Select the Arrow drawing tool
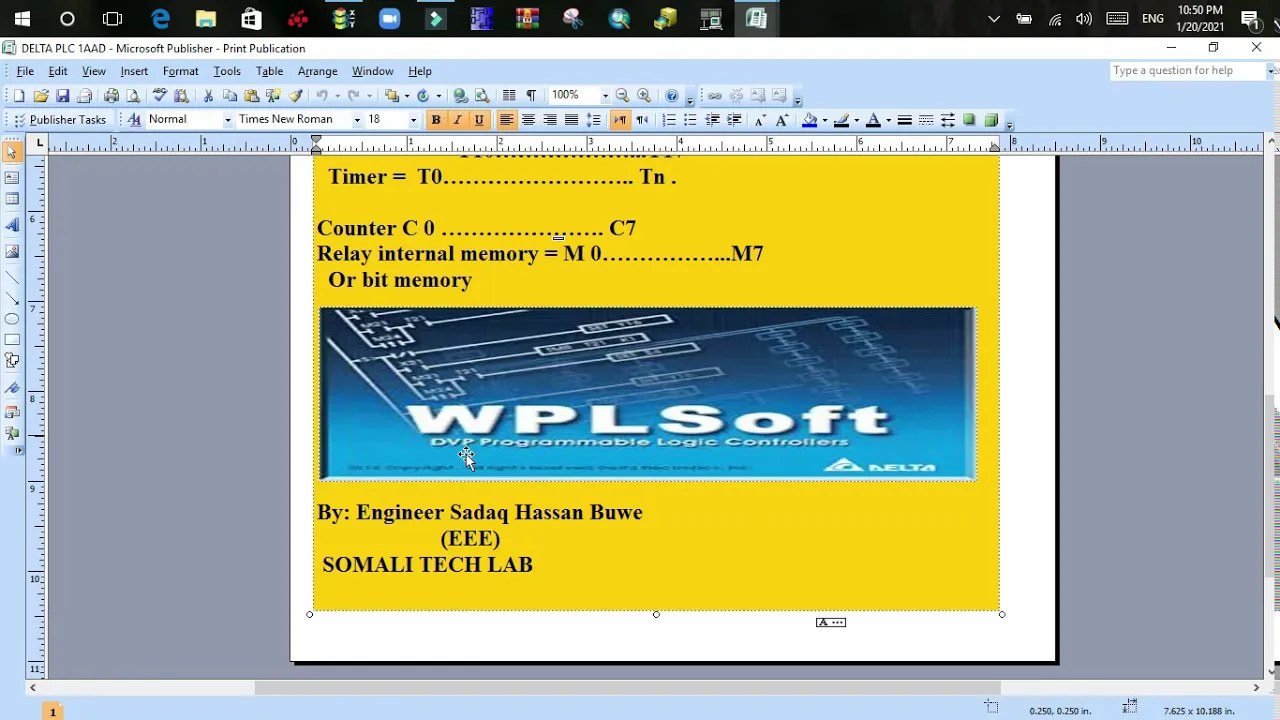The height and width of the screenshot is (720, 1280). tap(12, 298)
